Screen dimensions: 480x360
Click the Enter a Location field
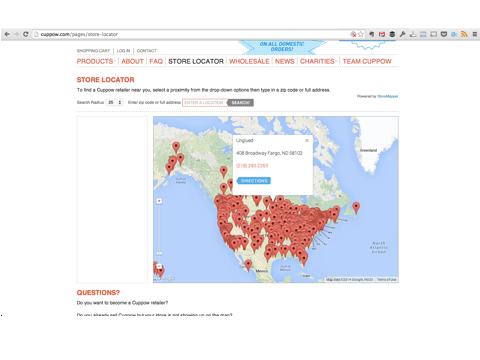tap(205, 102)
